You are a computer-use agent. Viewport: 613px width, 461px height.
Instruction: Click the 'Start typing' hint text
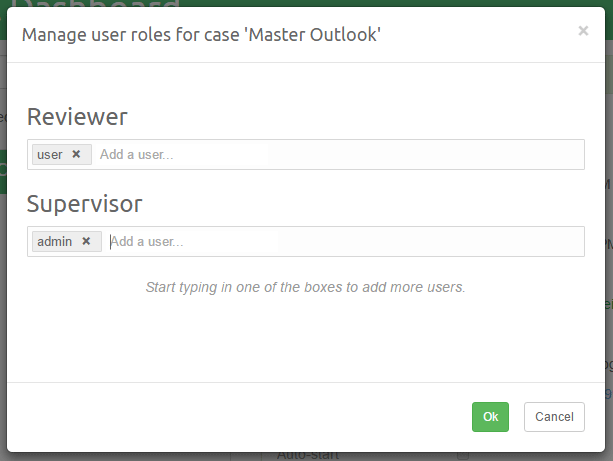point(306,287)
